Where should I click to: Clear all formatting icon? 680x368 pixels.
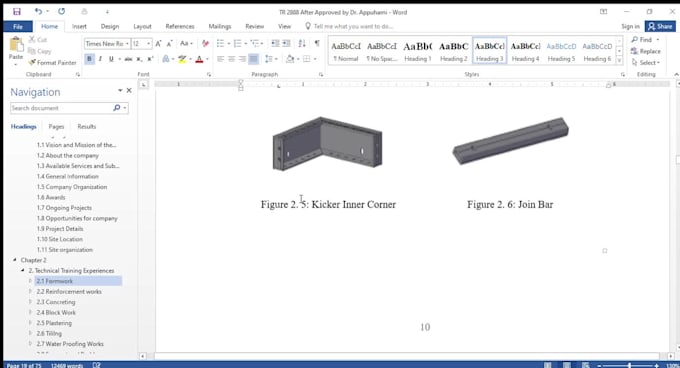(x=205, y=43)
